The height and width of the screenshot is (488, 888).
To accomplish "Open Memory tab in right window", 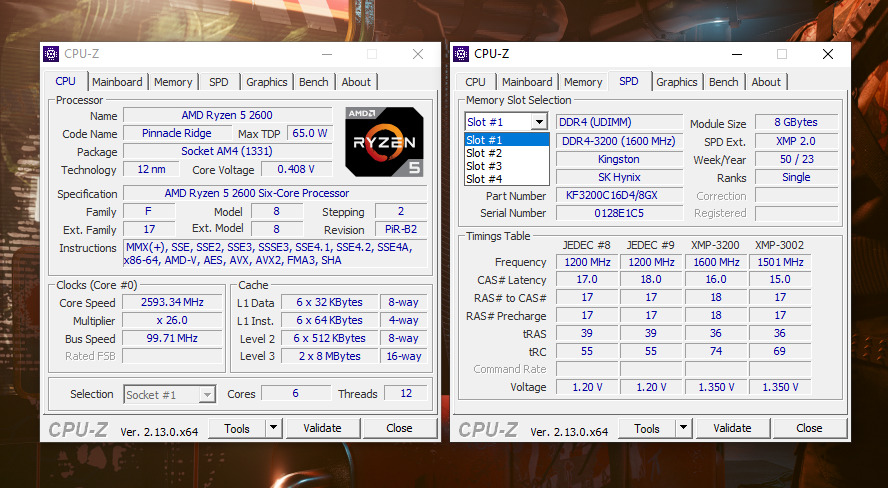I will pos(583,82).
